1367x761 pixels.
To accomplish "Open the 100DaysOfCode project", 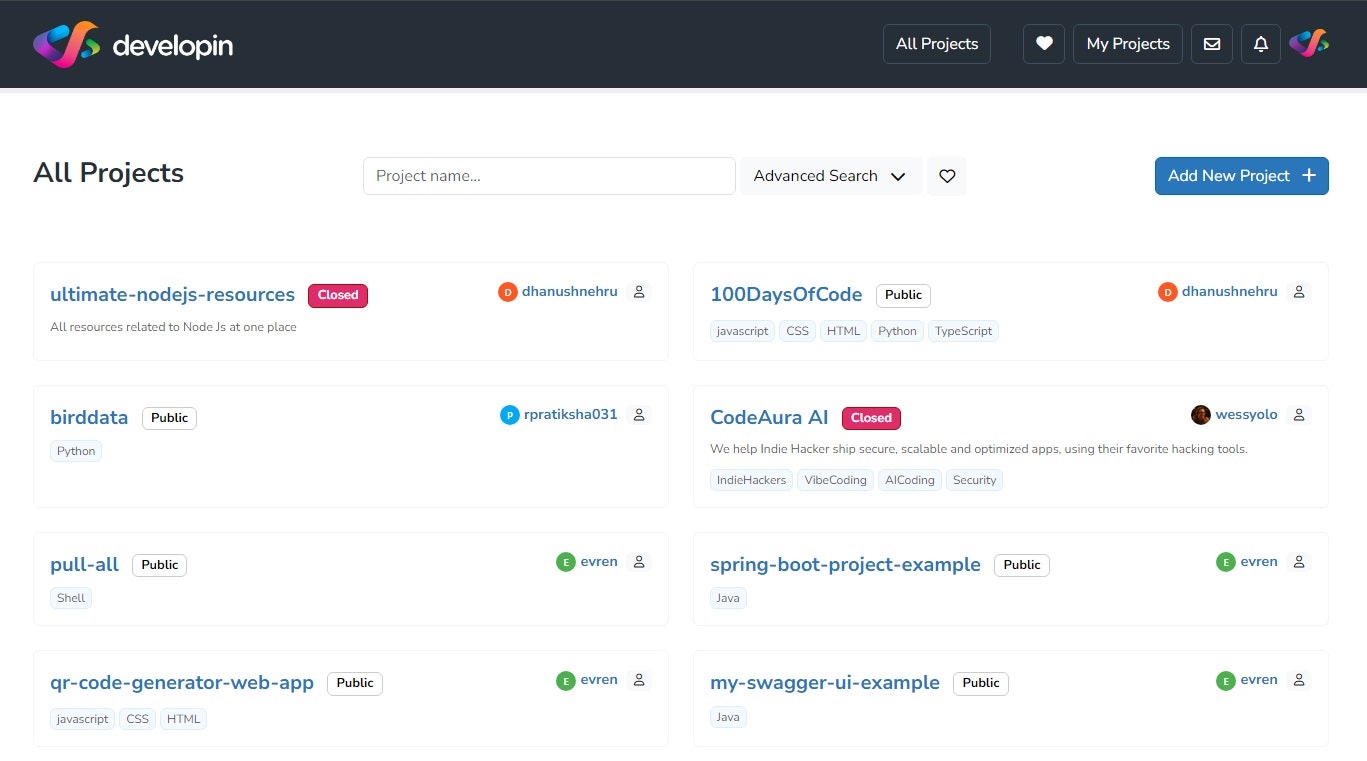I will (786, 294).
